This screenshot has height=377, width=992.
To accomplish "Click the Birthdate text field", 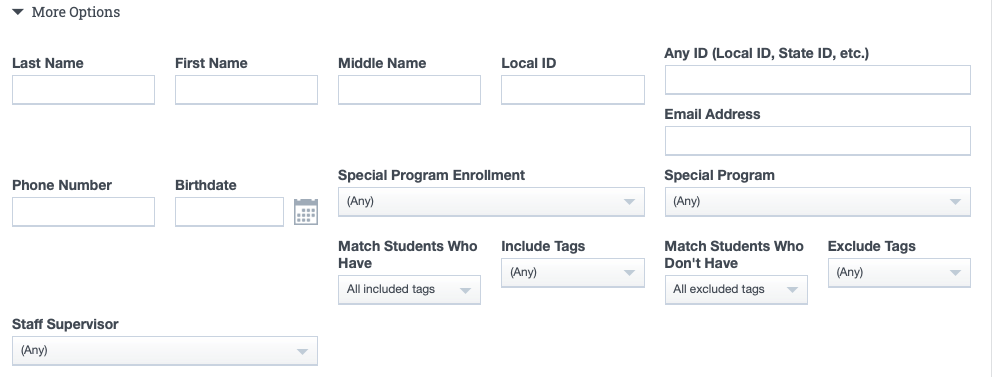I will pyautogui.click(x=229, y=211).
